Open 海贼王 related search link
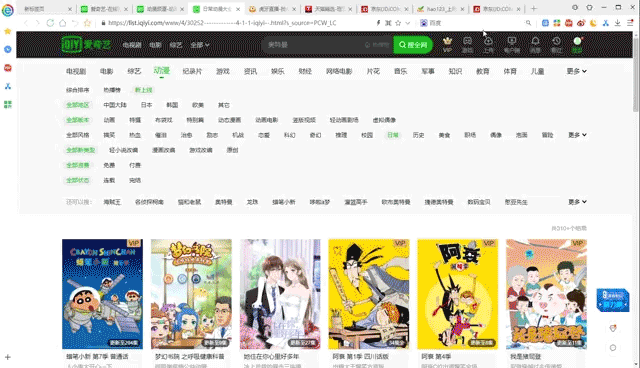 [x=112, y=202]
